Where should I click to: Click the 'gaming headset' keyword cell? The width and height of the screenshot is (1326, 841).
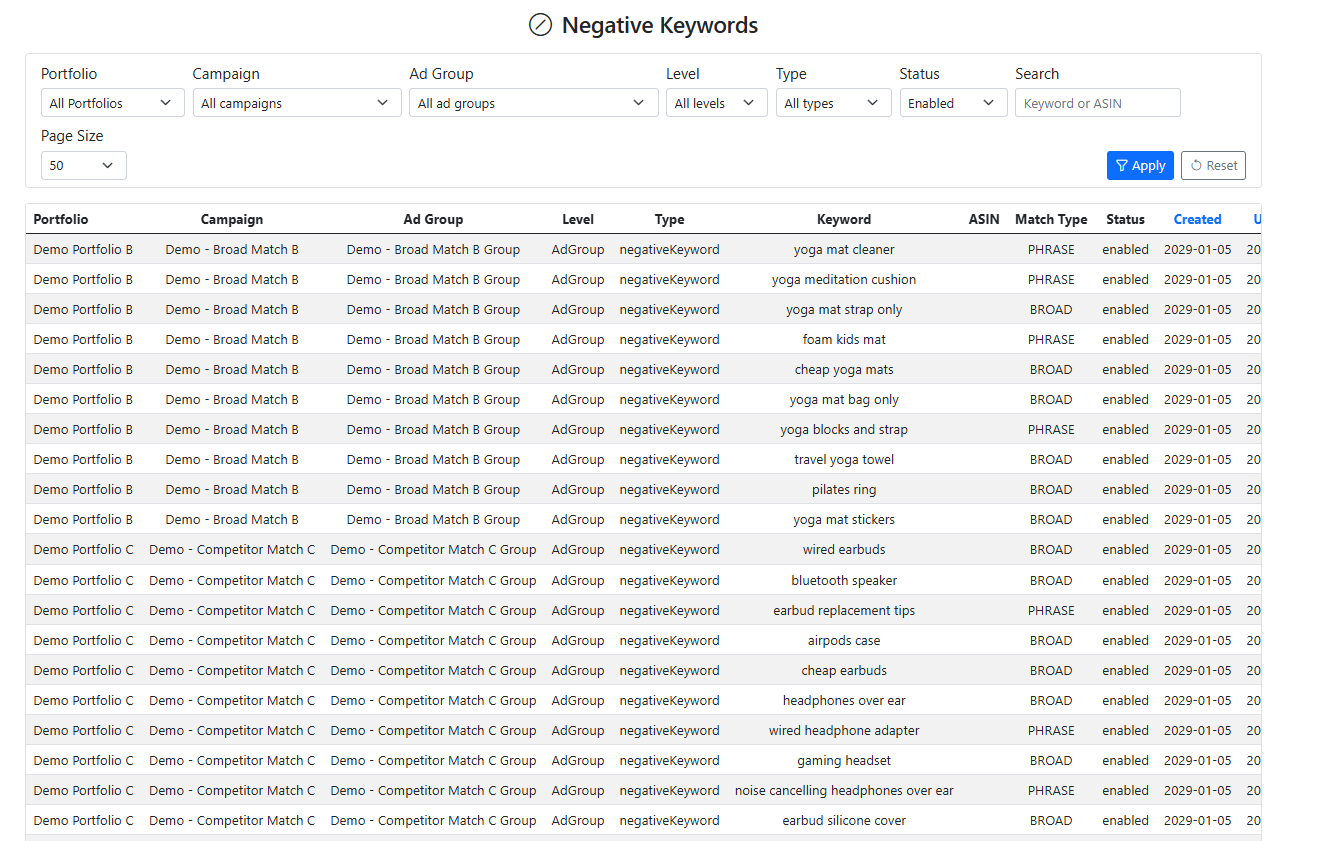pyautogui.click(x=843, y=760)
